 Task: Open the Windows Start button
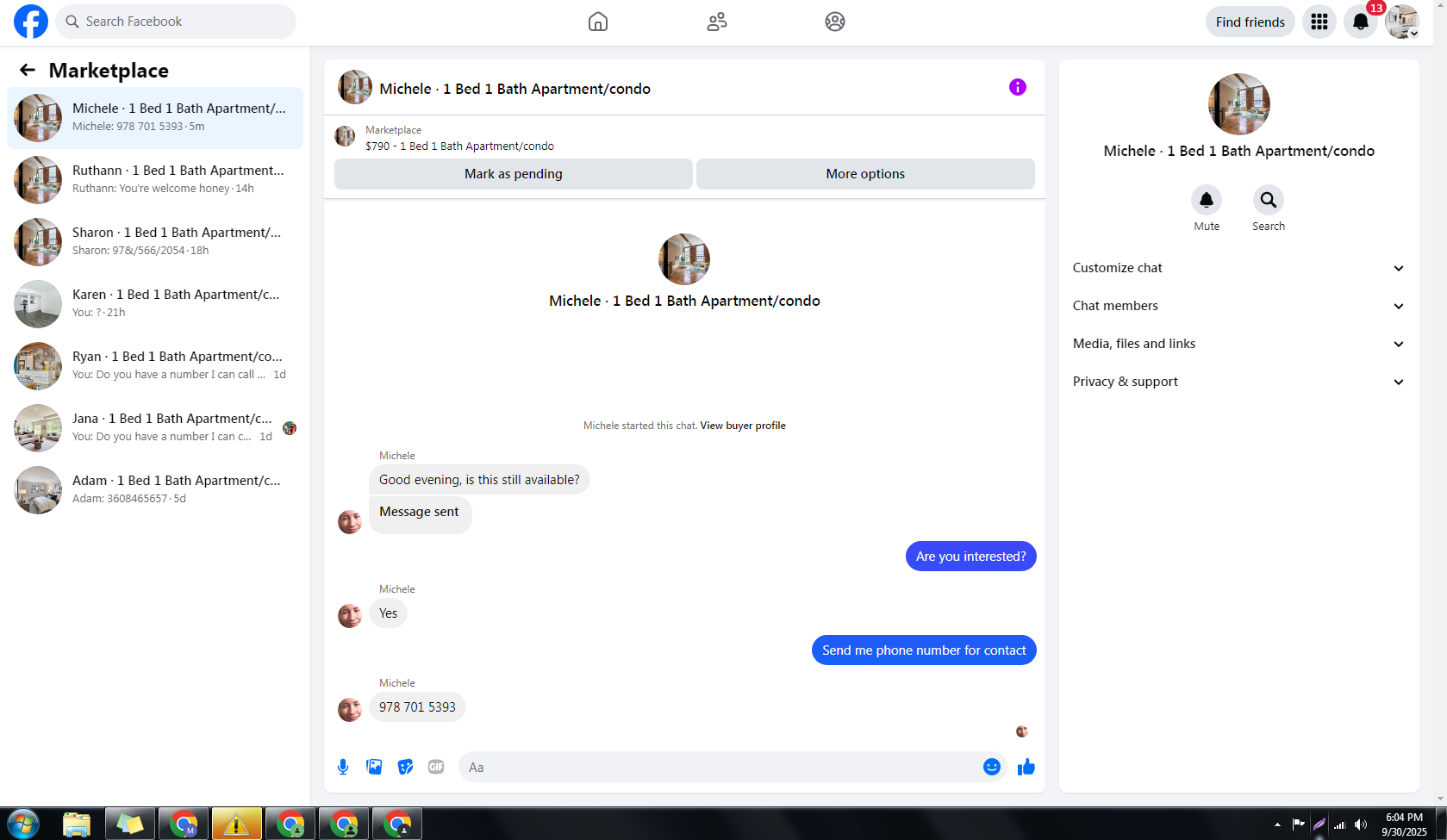pyautogui.click(x=23, y=824)
